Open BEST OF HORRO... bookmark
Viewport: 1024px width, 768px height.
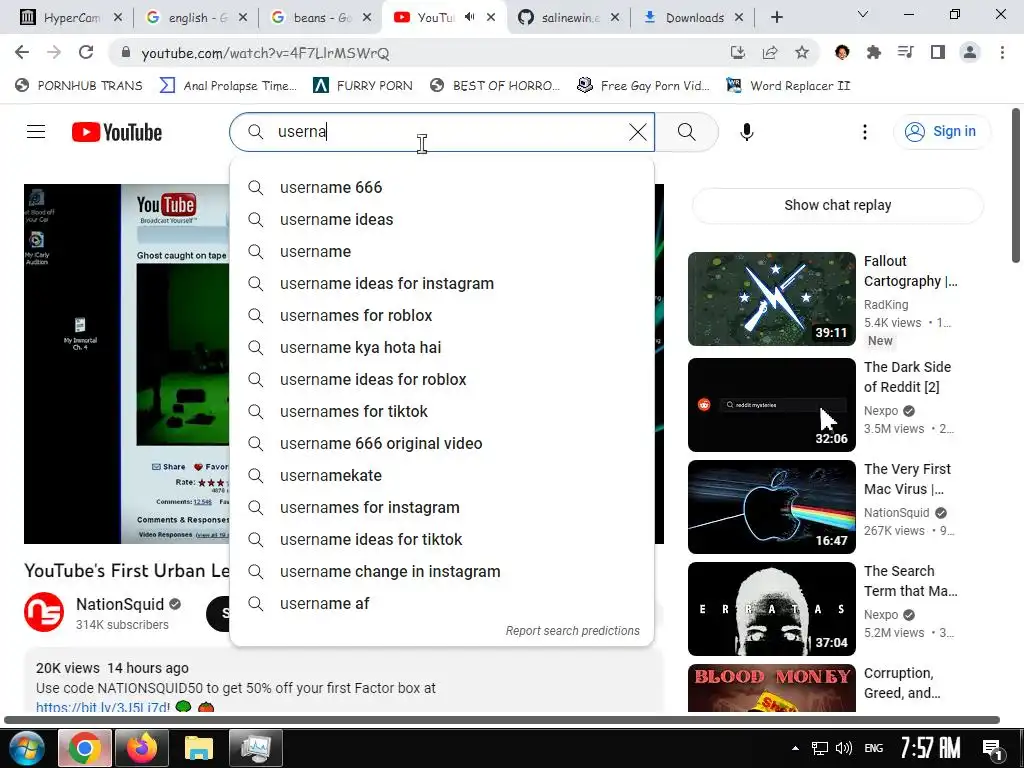(x=494, y=86)
